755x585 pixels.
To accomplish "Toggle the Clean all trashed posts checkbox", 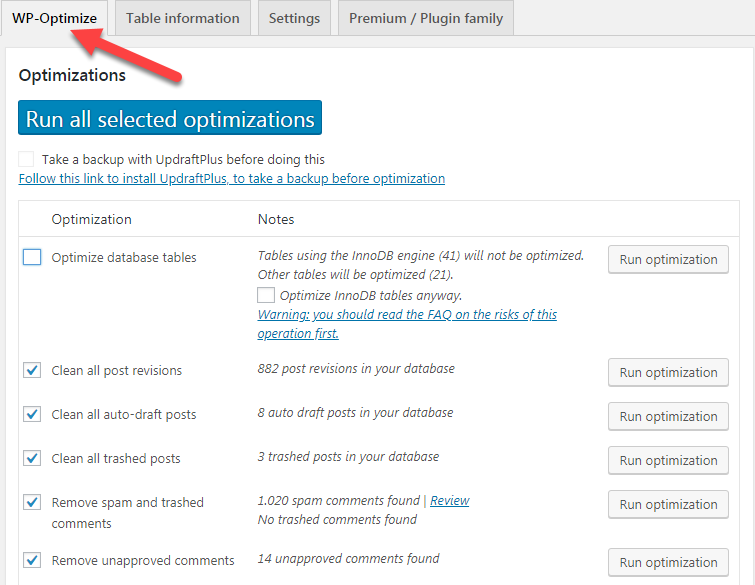I will point(32,458).
